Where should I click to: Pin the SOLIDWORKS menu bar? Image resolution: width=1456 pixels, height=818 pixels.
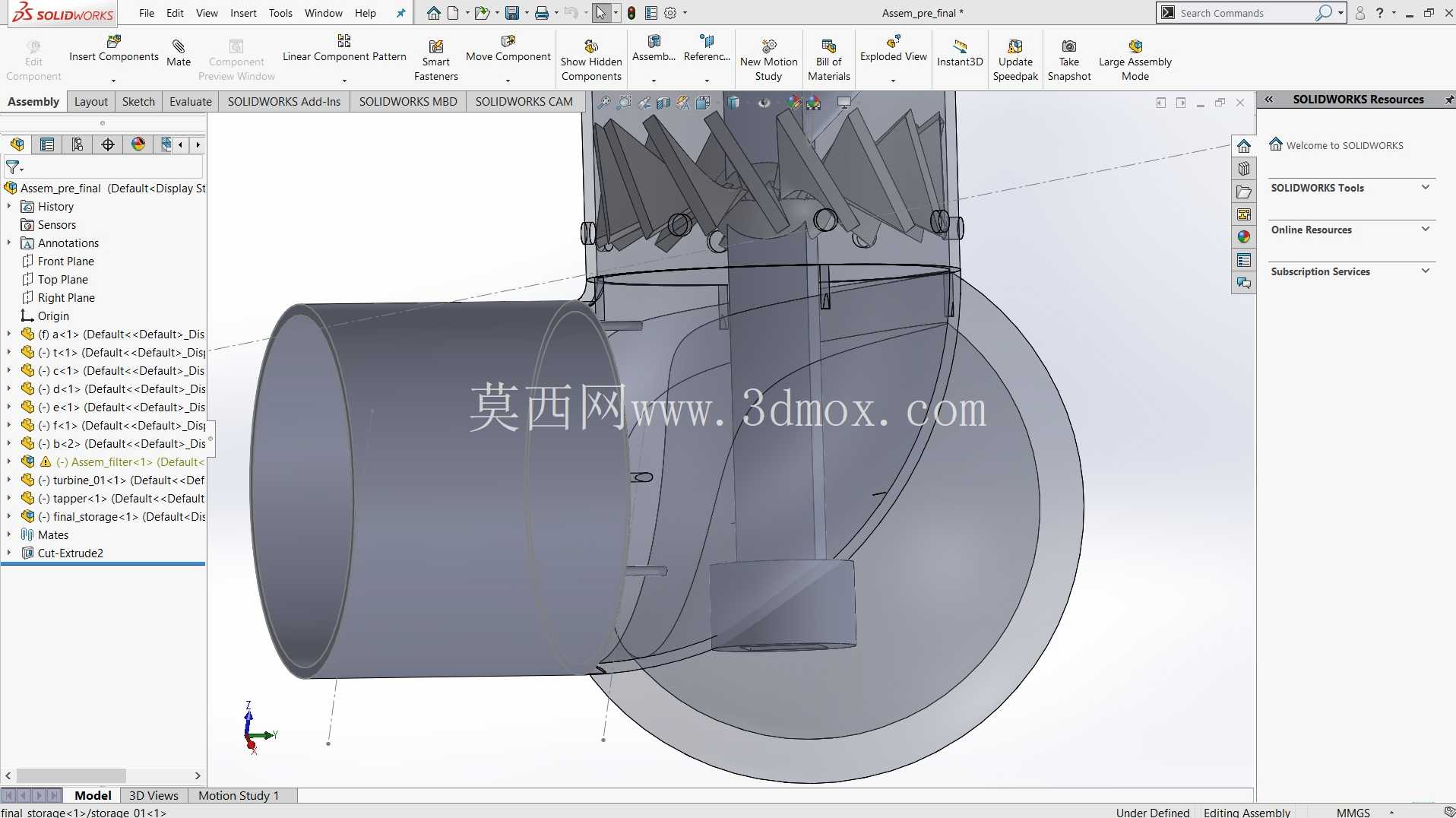pos(400,13)
